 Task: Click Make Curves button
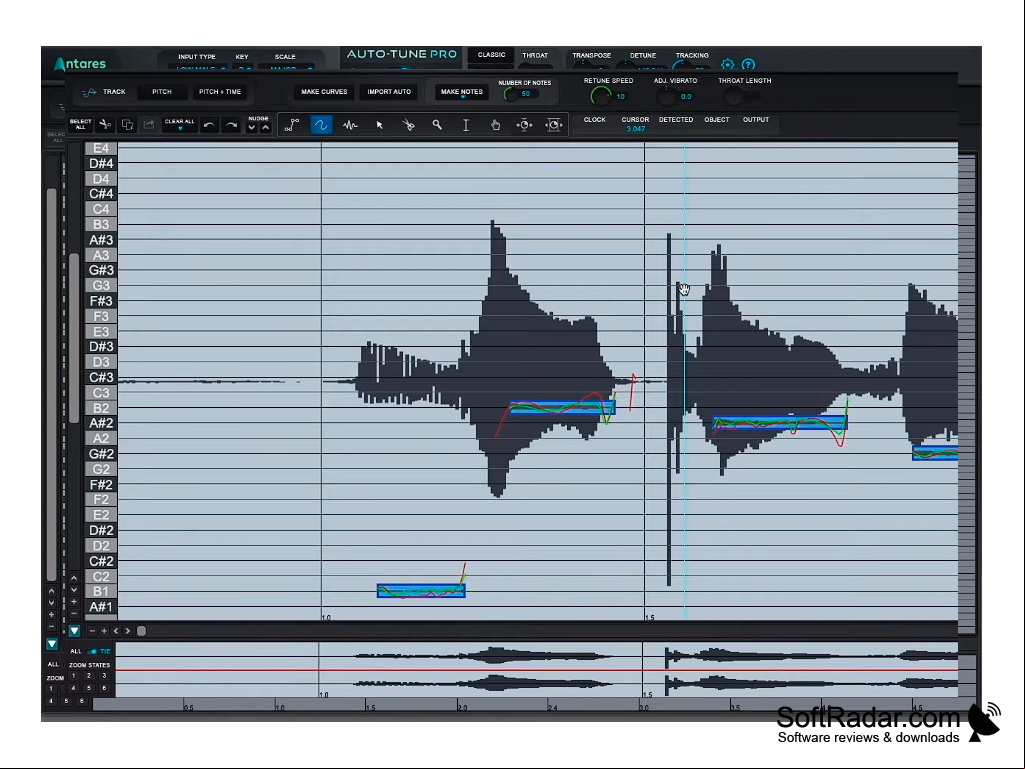click(x=324, y=92)
